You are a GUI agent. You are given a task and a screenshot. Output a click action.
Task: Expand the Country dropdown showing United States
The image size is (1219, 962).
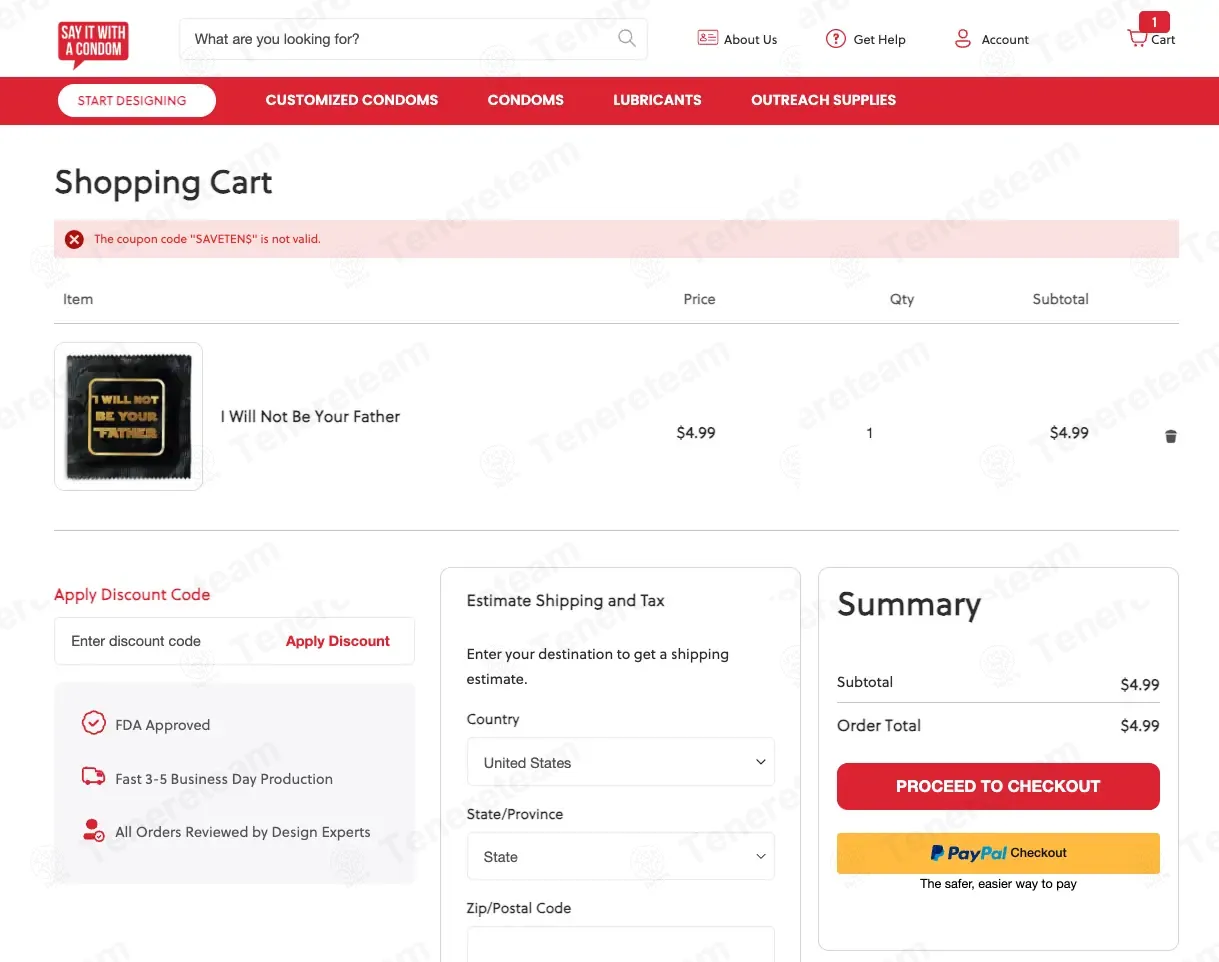tap(620, 762)
